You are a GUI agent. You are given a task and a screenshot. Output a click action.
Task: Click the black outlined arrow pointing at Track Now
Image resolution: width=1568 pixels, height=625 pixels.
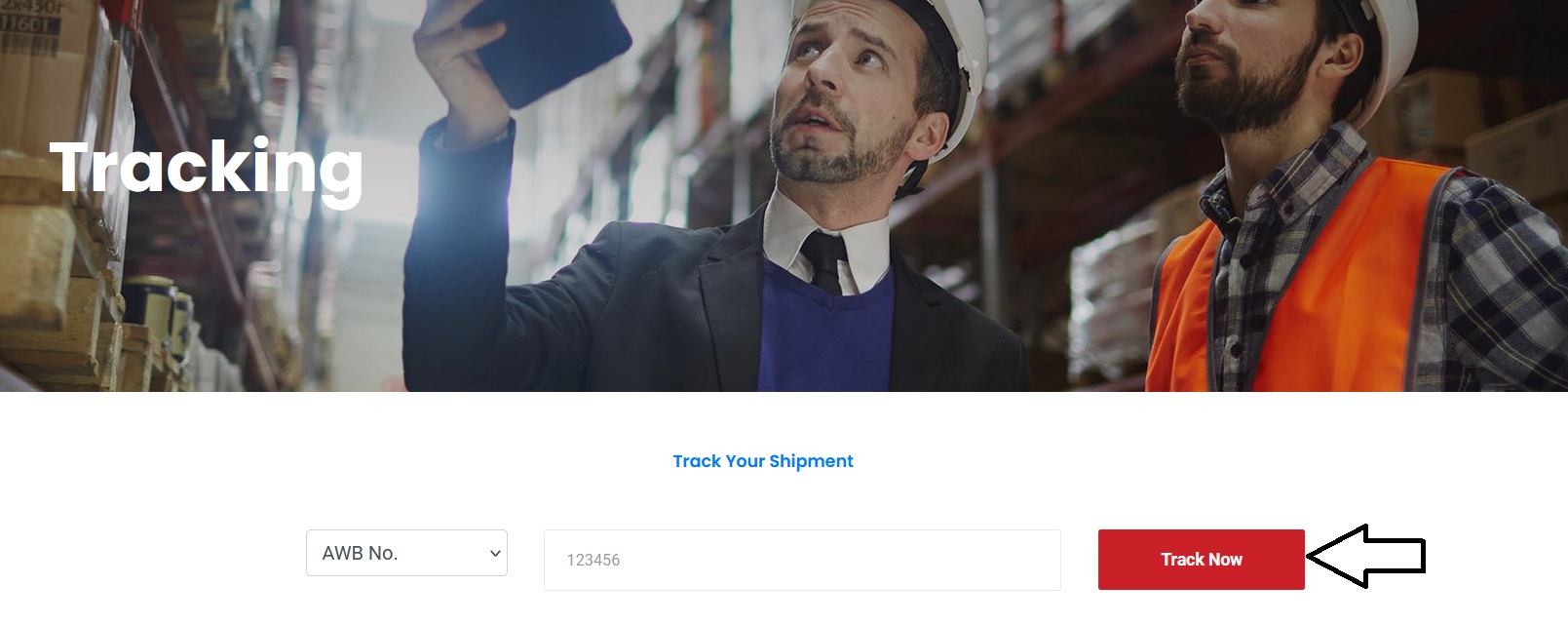tap(1365, 556)
